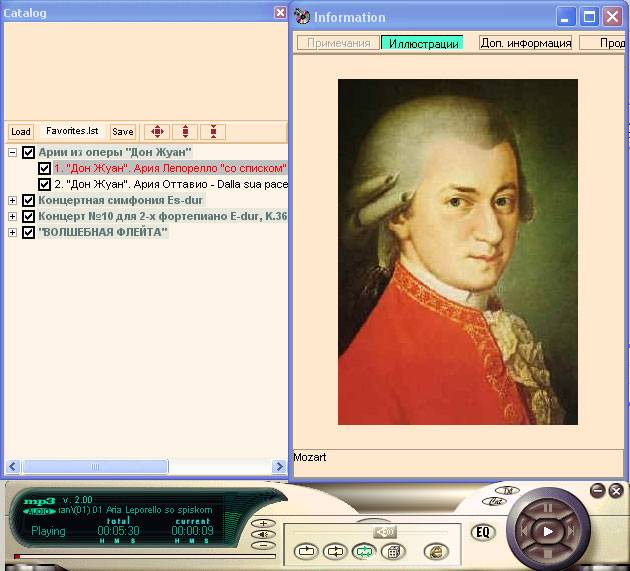Screen dimensions: 630x571
Task: Click the Load button
Action: tap(20, 131)
